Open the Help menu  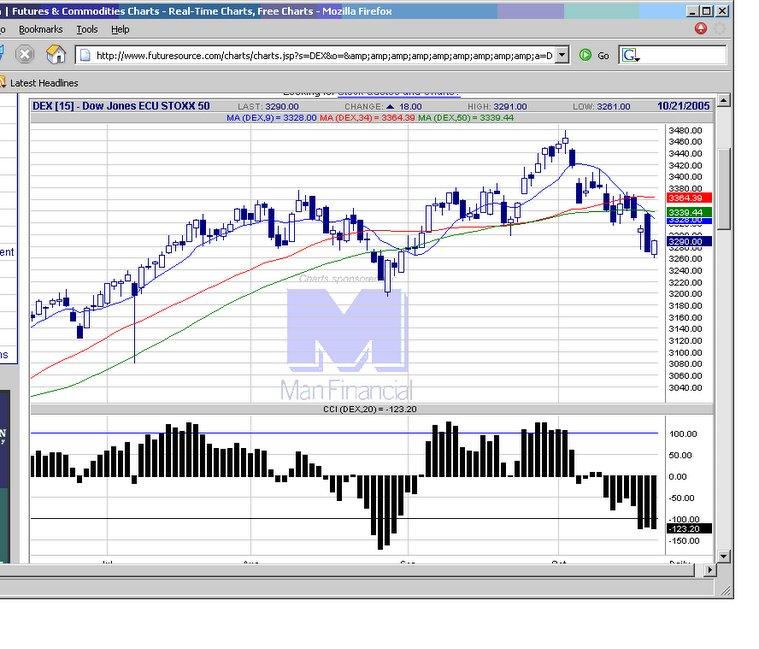(x=120, y=30)
